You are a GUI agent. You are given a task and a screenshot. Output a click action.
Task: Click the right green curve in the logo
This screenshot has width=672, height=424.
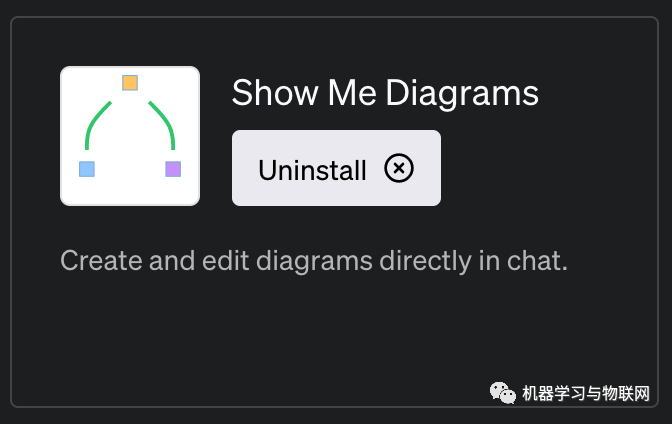point(164,123)
